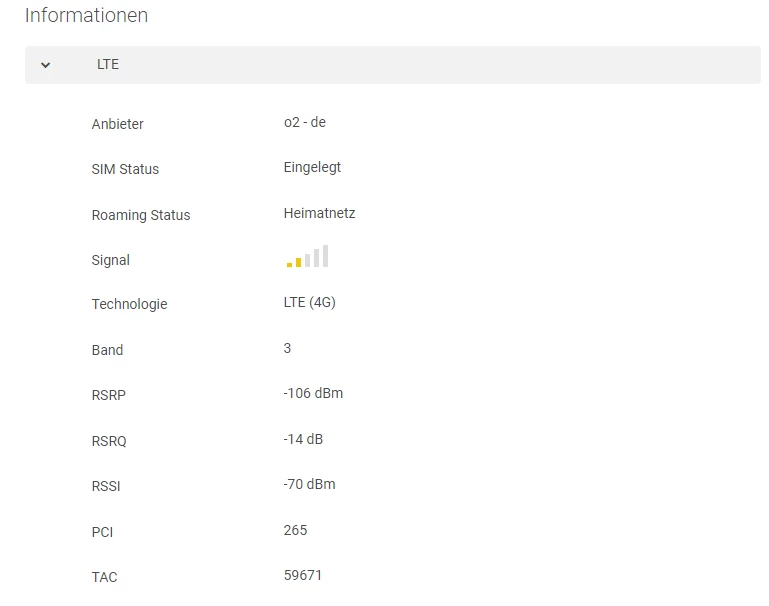The image size is (769, 606).
Task: Click the Informationen heading
Action: [x=86, y=16]
